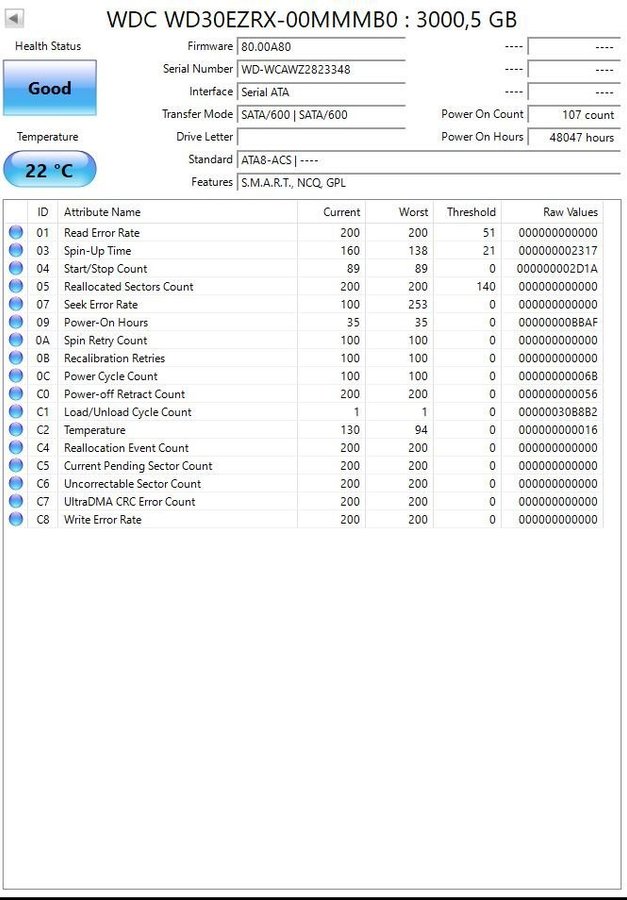This screenshot has width=627, height=900.
Task: Click the ID column header
Action: 42,212
